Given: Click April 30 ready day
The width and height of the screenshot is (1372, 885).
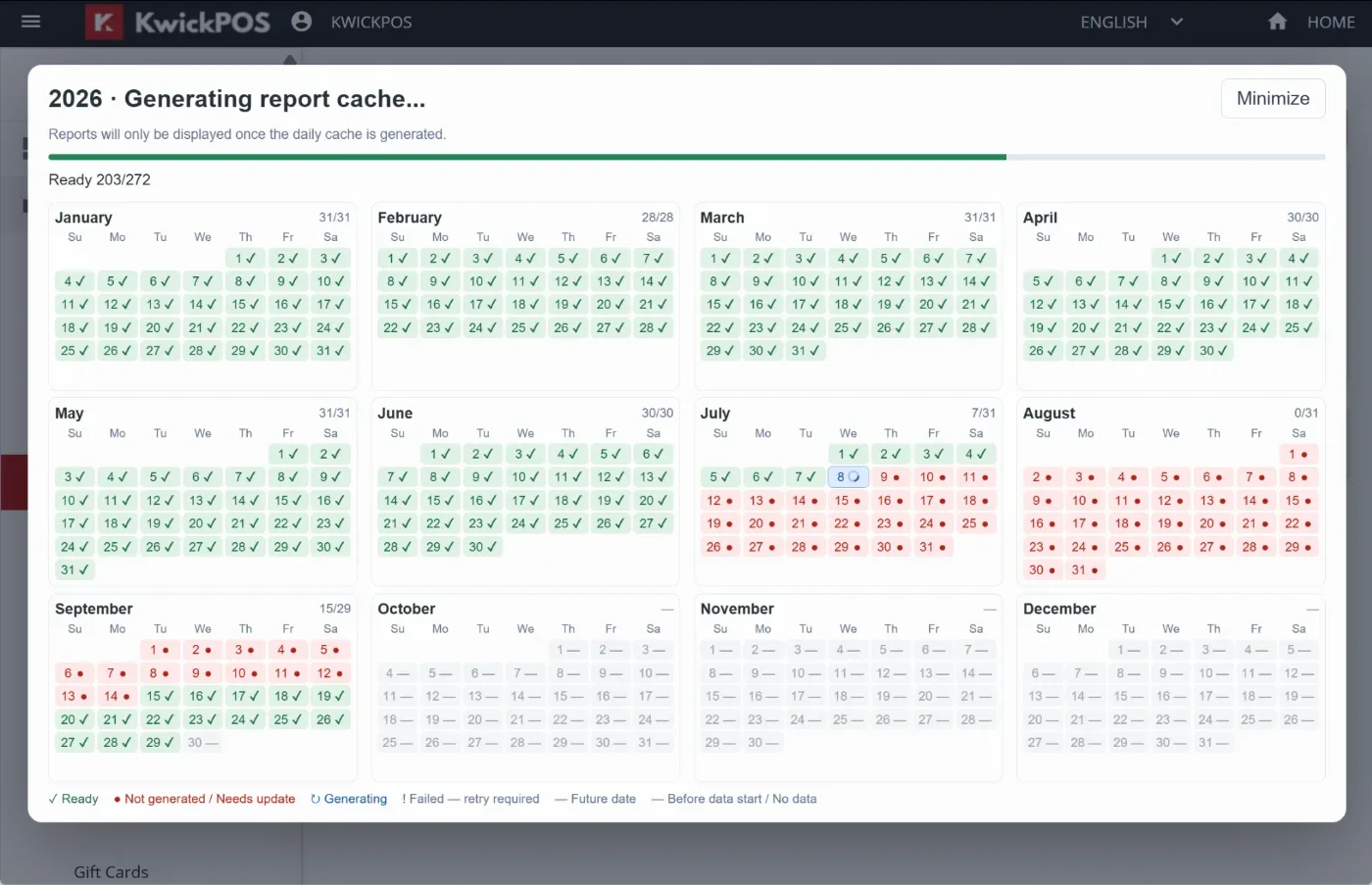Looking at the screenshot, I should coord(1213,351).
